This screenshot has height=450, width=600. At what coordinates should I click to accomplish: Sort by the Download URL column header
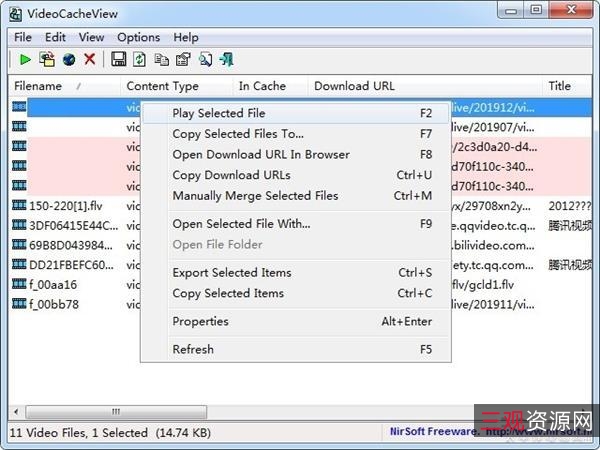(x=354, y=86)
